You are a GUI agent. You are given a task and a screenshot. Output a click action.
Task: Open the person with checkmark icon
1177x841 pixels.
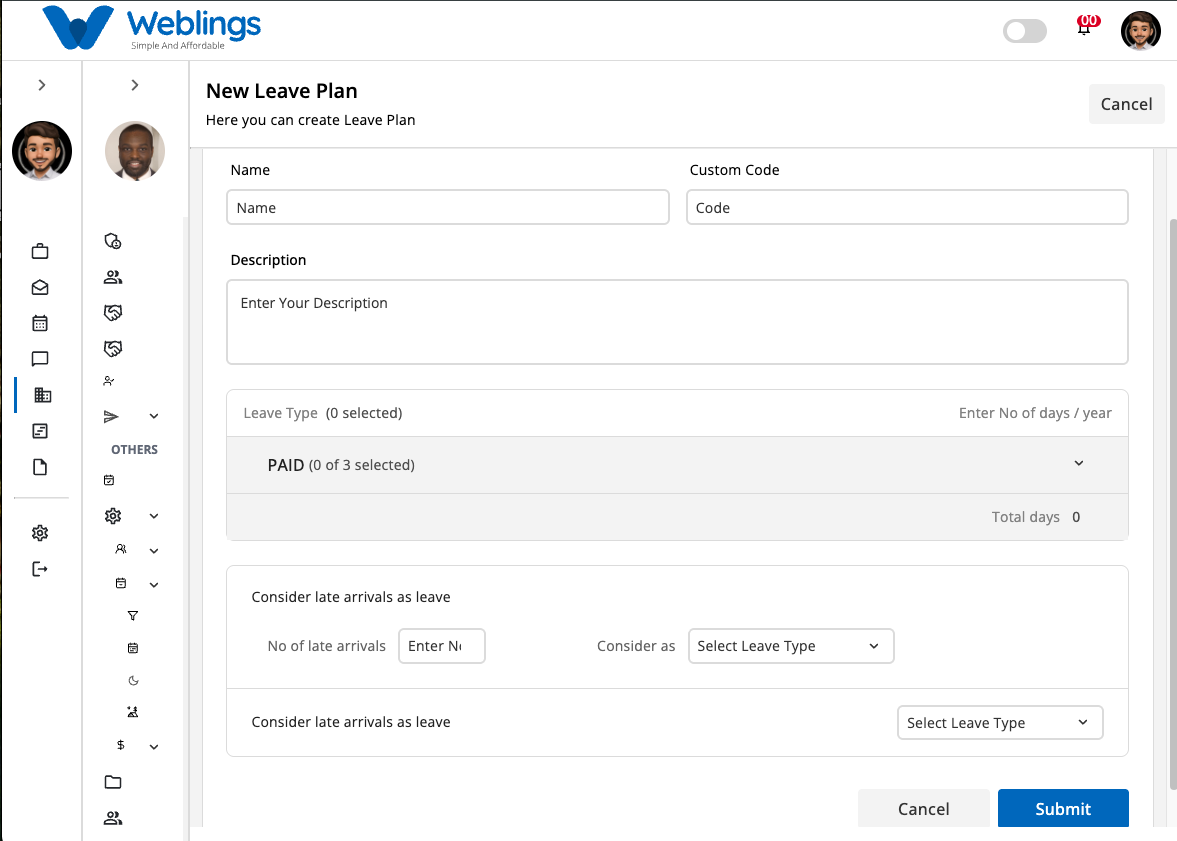pyautogui.click(x=109, y=381)
